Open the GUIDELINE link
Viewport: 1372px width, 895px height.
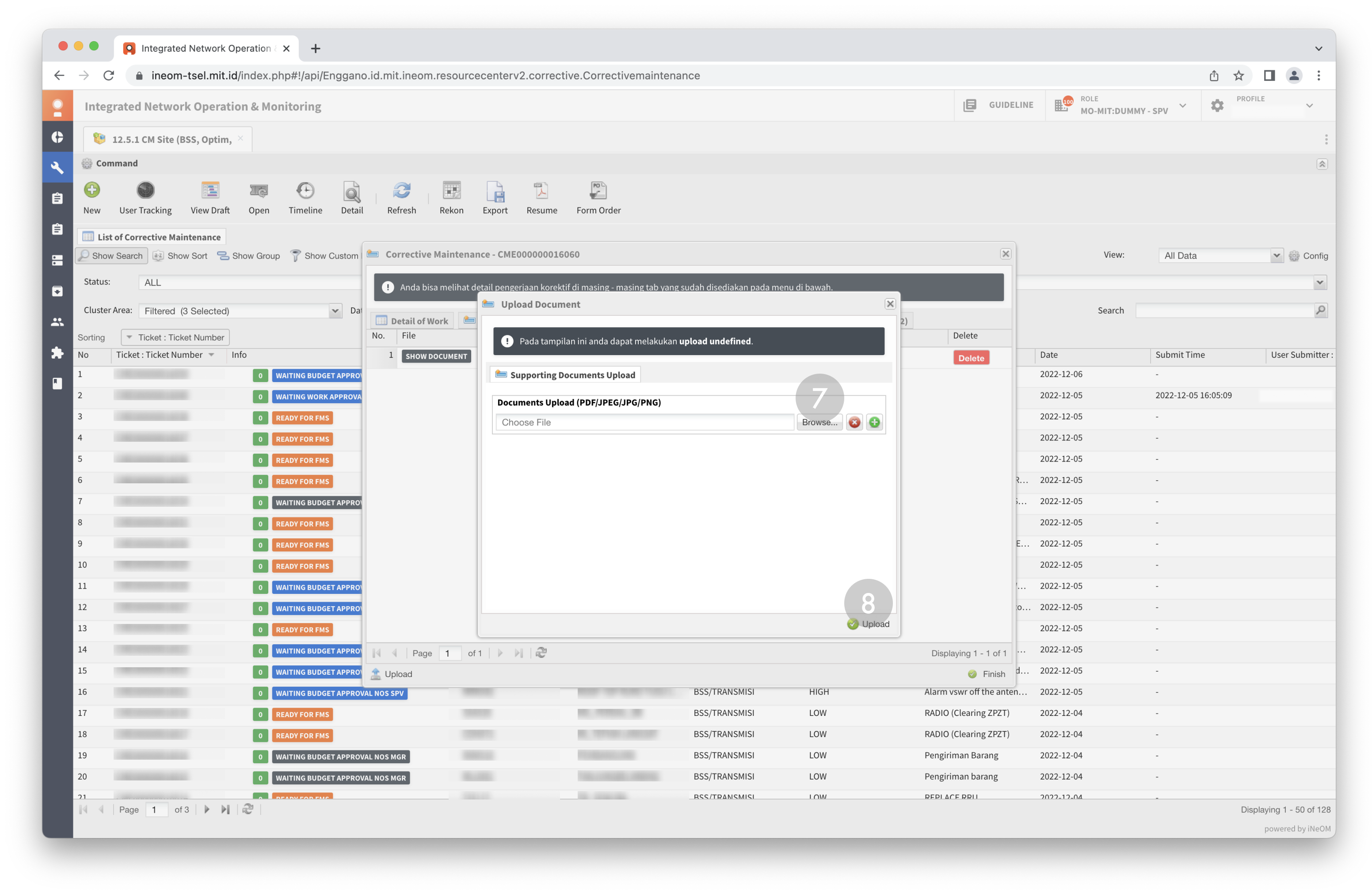coord(999,105)
